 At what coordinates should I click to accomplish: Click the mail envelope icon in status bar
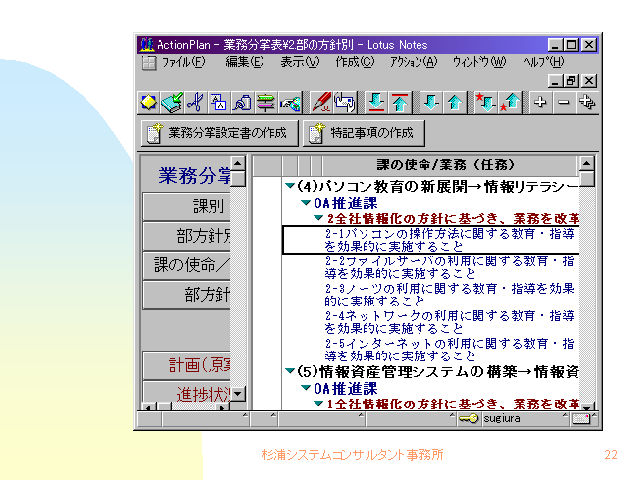pos(582,417)
